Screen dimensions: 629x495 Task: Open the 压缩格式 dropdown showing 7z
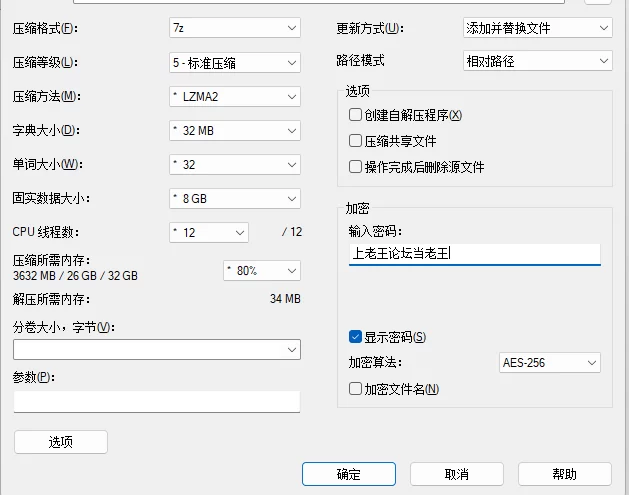pos(234,29)
